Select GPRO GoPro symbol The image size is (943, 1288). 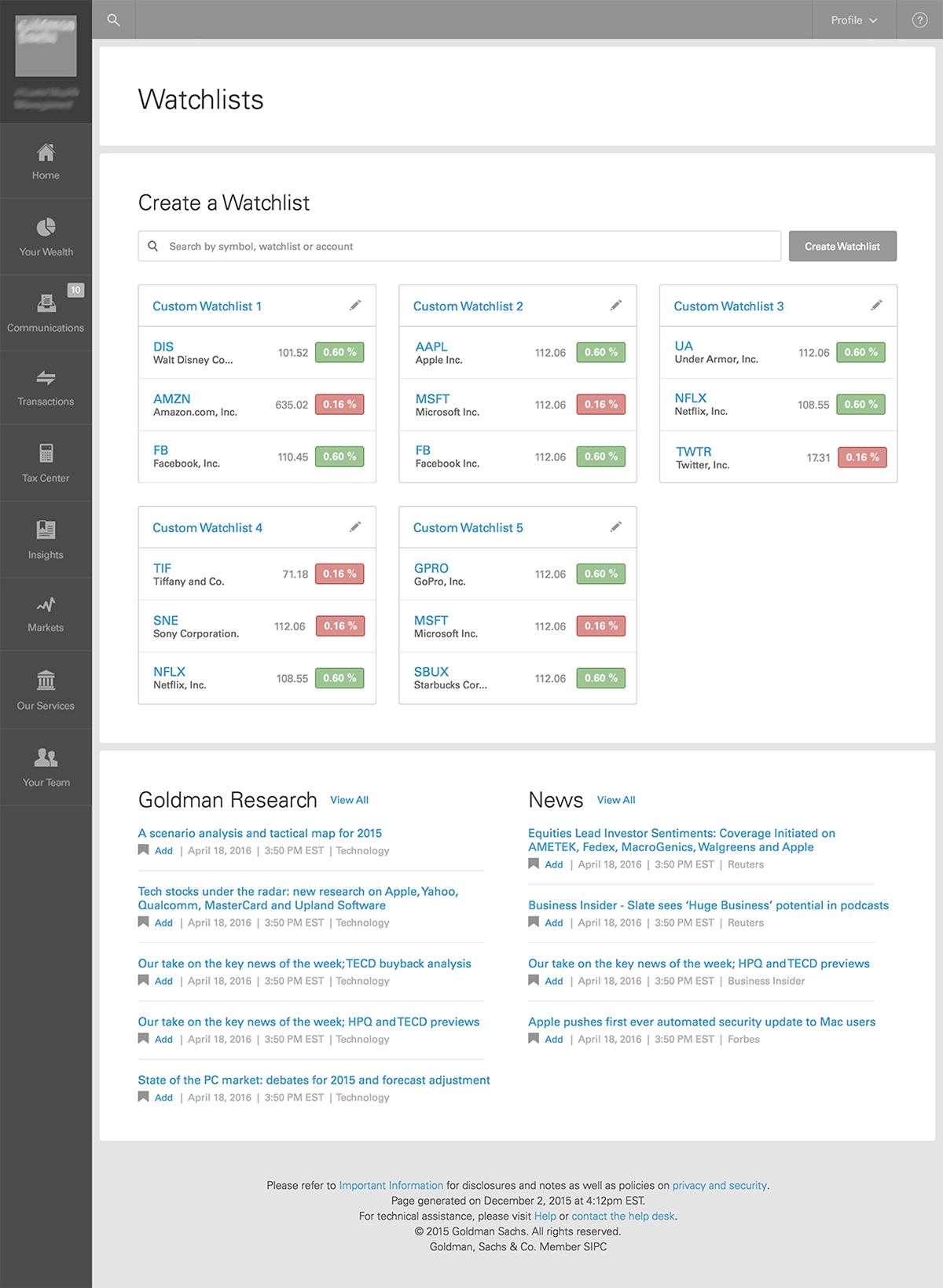[x=431, y=568]
